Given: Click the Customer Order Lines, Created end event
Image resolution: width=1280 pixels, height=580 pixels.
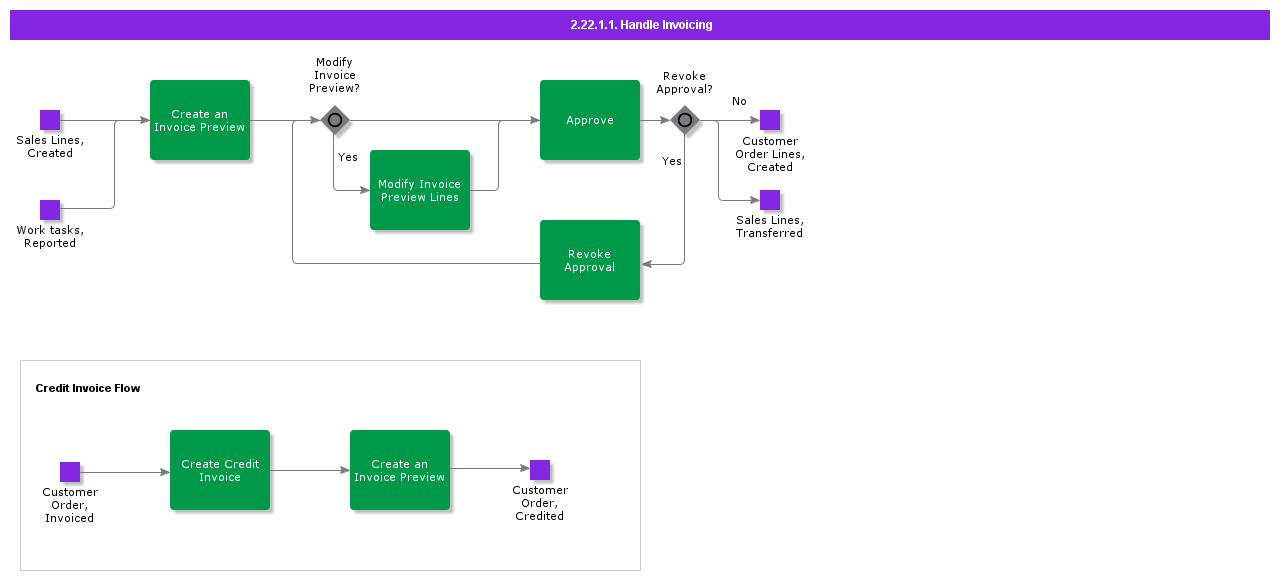Looking at the screenshot, I should (770, 120).
